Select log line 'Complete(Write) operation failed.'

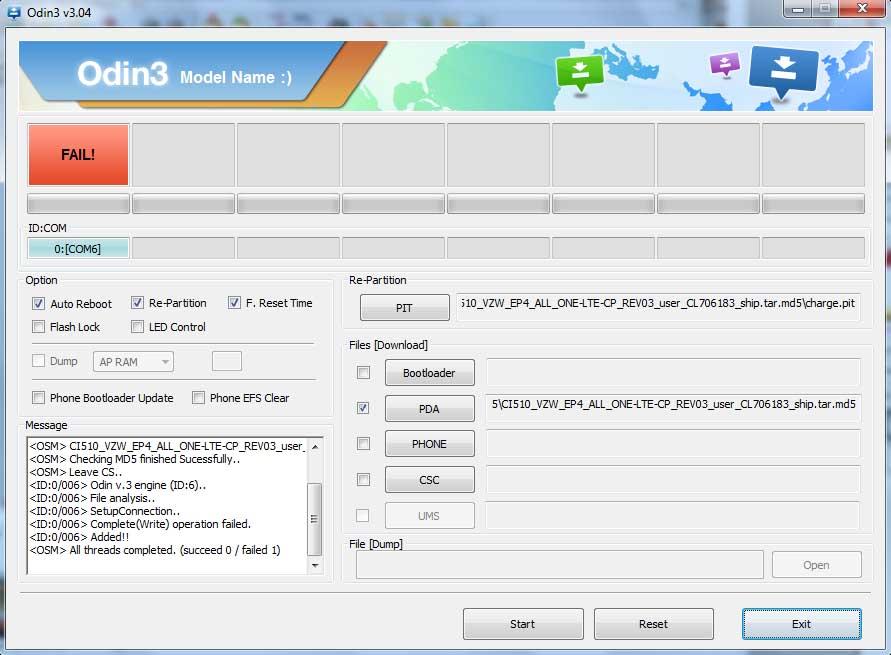(x=140, y=524)
